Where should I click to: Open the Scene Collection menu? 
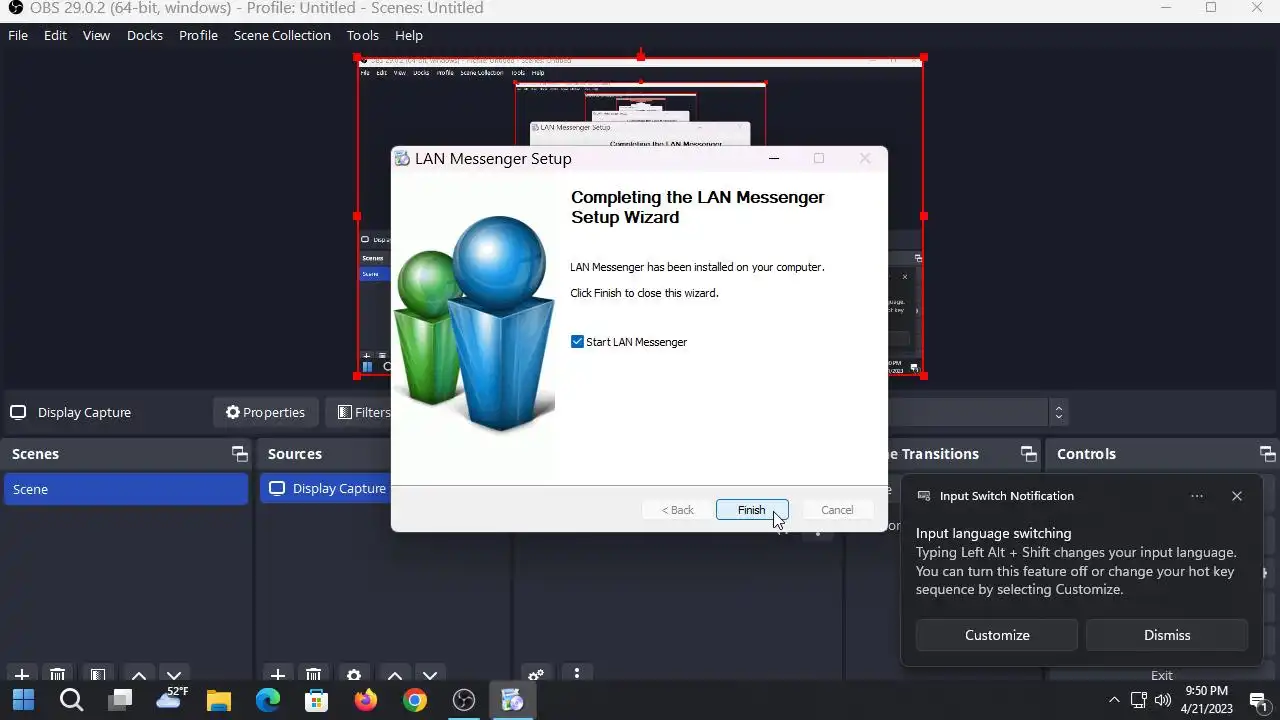[282, 35]
